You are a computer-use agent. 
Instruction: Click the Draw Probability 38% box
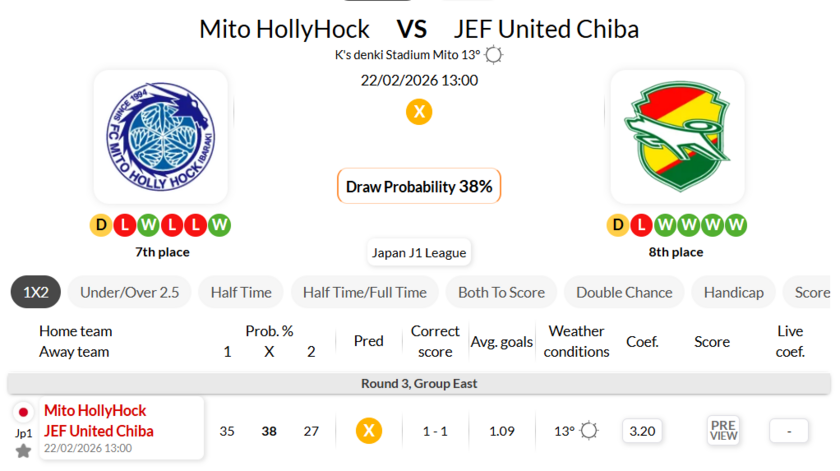[419, 186]
